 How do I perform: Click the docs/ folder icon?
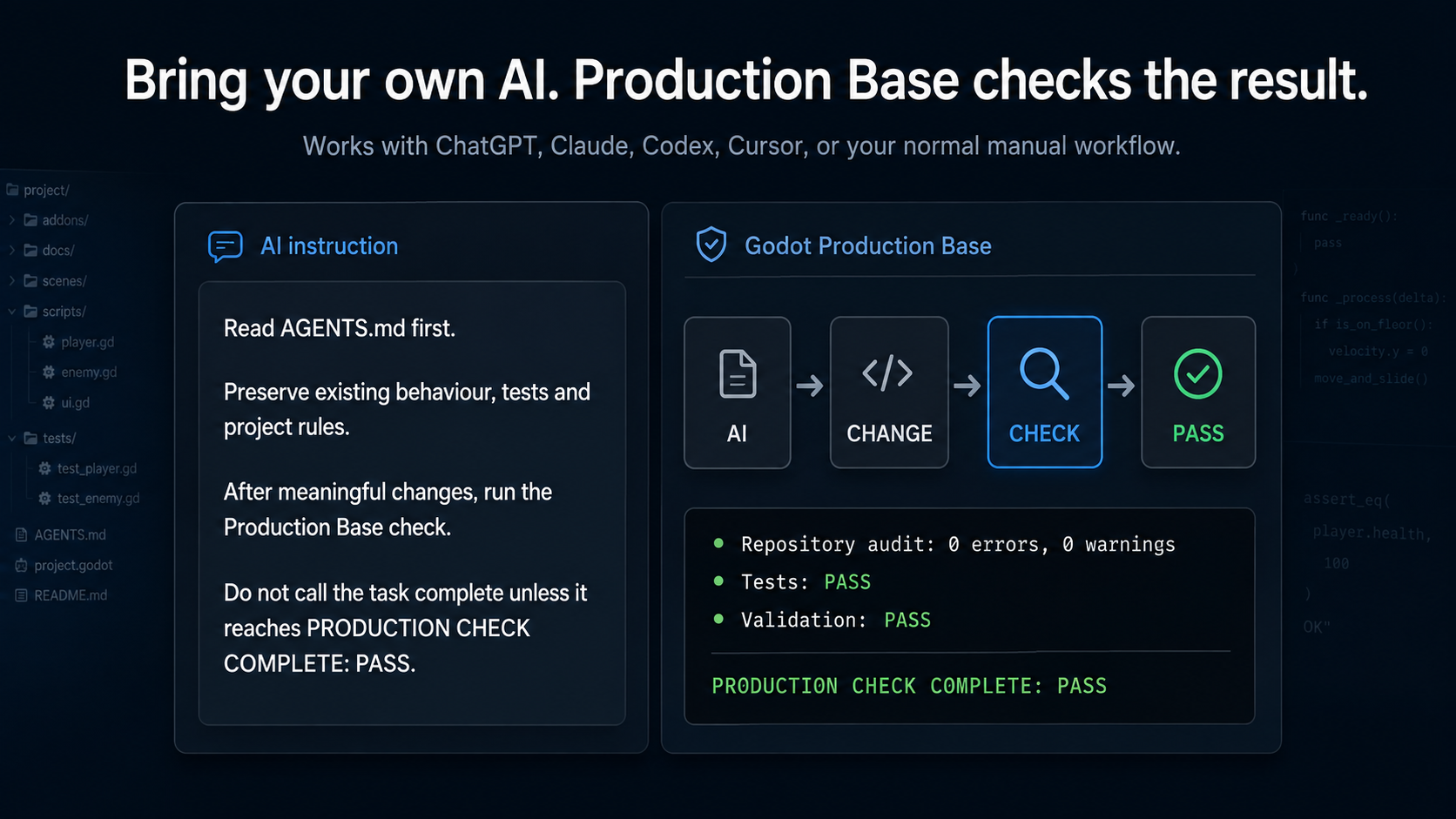pos(30,251)
